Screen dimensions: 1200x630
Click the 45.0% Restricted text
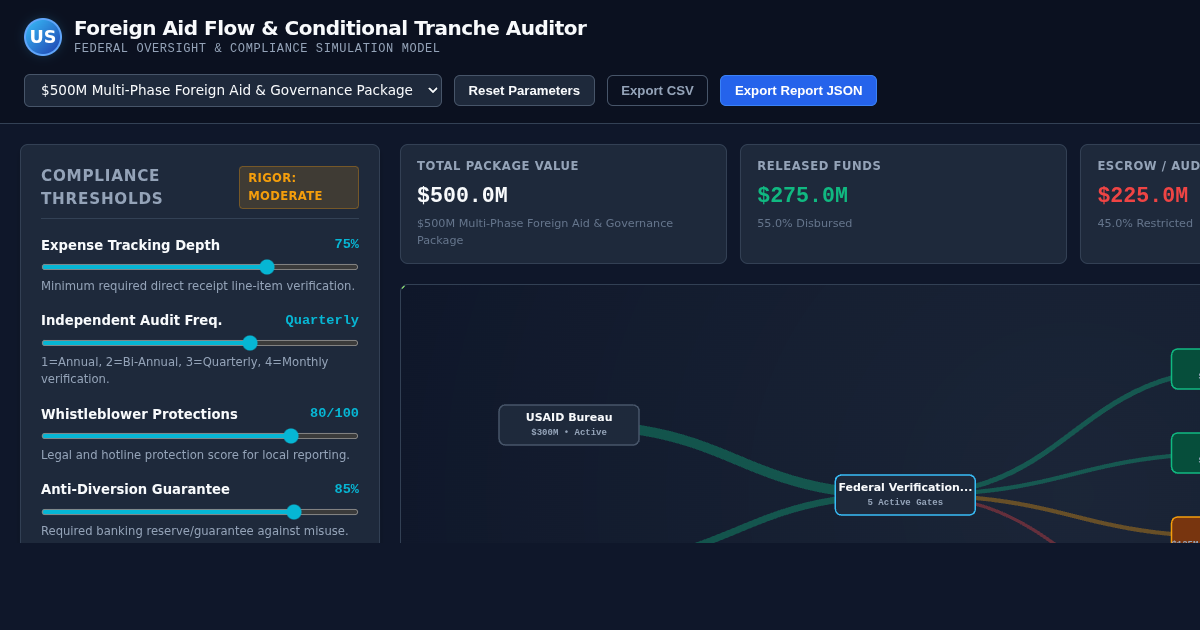[1145, 223]
